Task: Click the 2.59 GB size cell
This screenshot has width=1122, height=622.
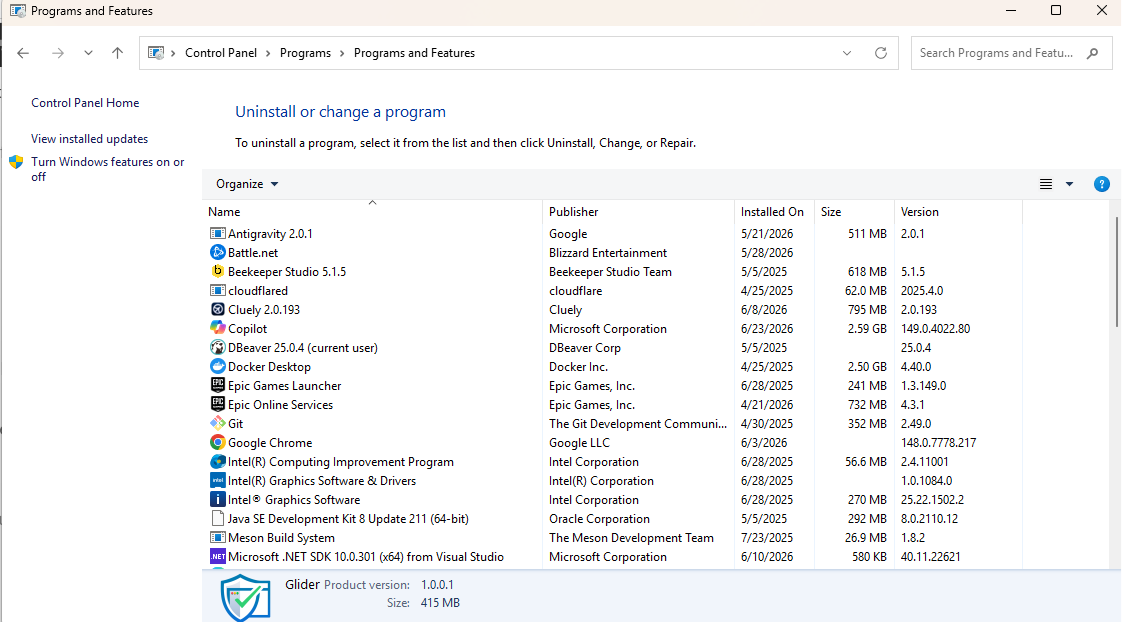Action: 867,329
